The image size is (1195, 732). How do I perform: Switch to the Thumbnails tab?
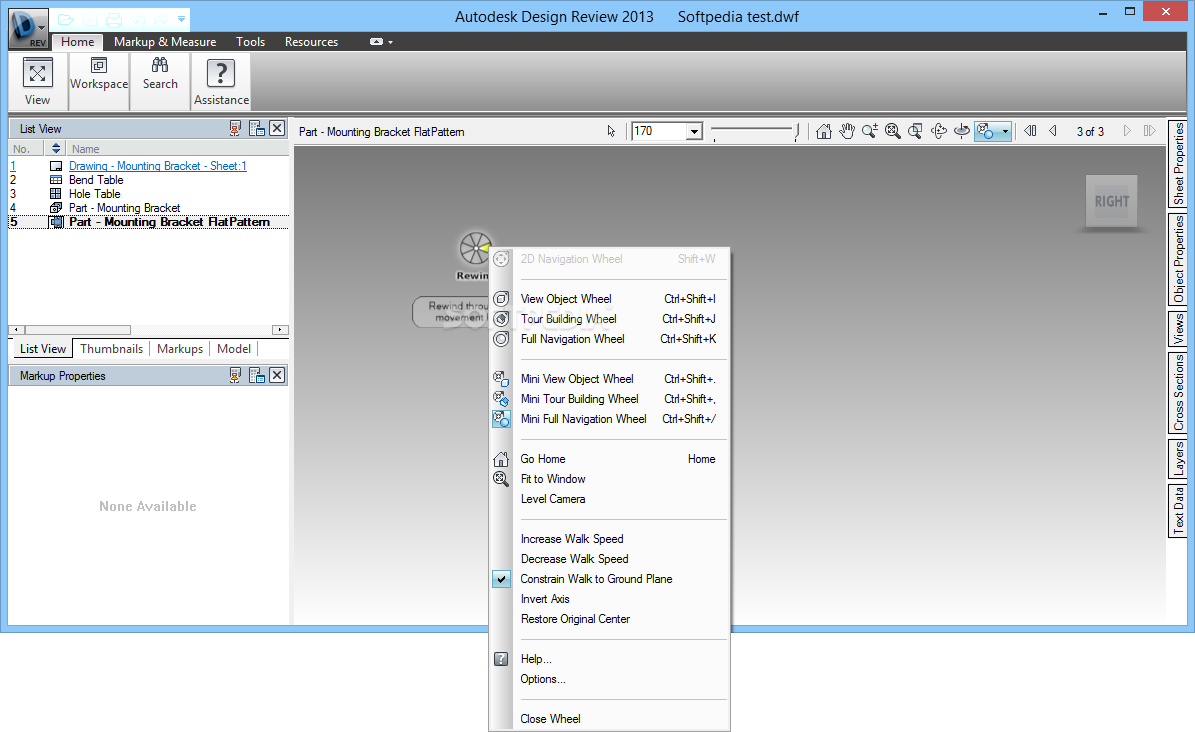[111, 348]
